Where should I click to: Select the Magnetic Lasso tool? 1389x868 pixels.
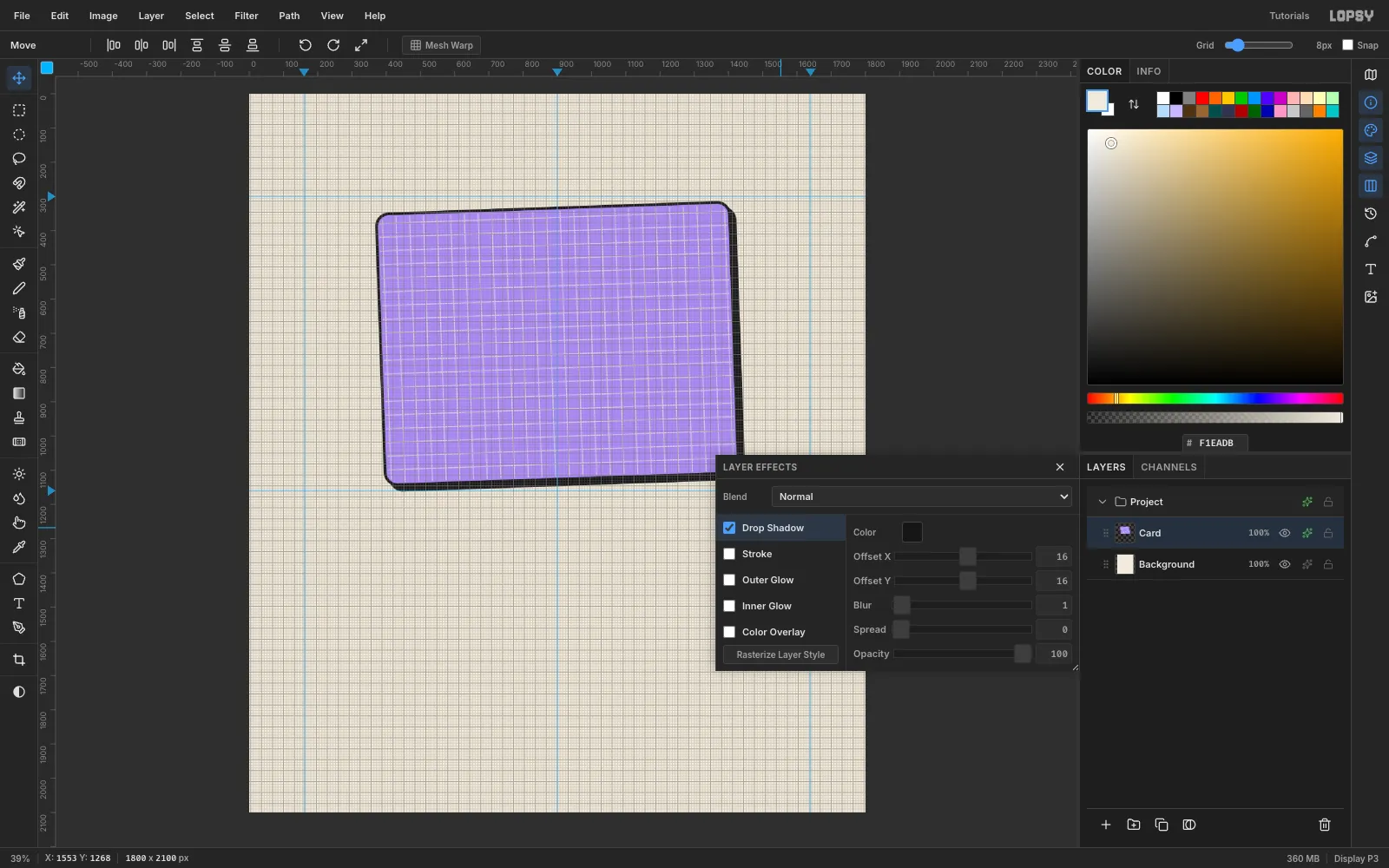coord(19,183)
